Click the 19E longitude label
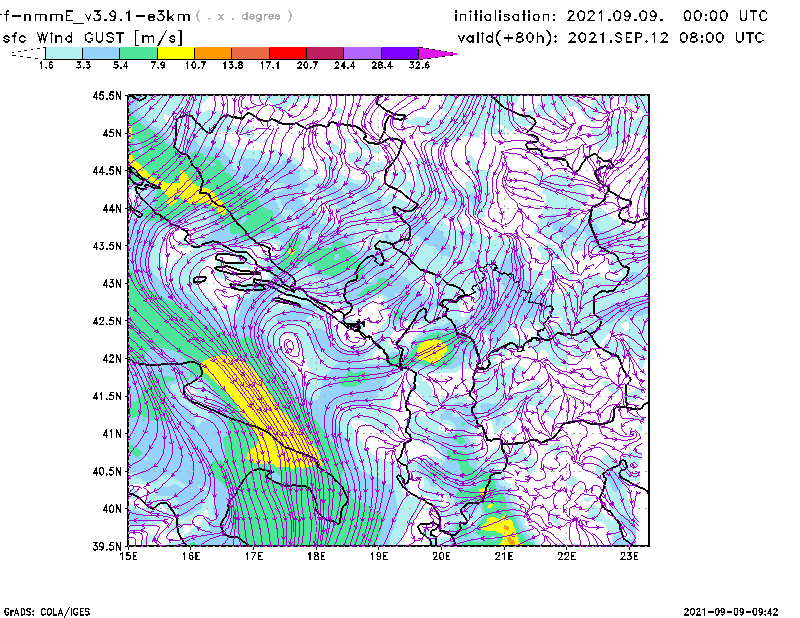The width and height of the screenshot is (800, 618). [x=379, y=556]
